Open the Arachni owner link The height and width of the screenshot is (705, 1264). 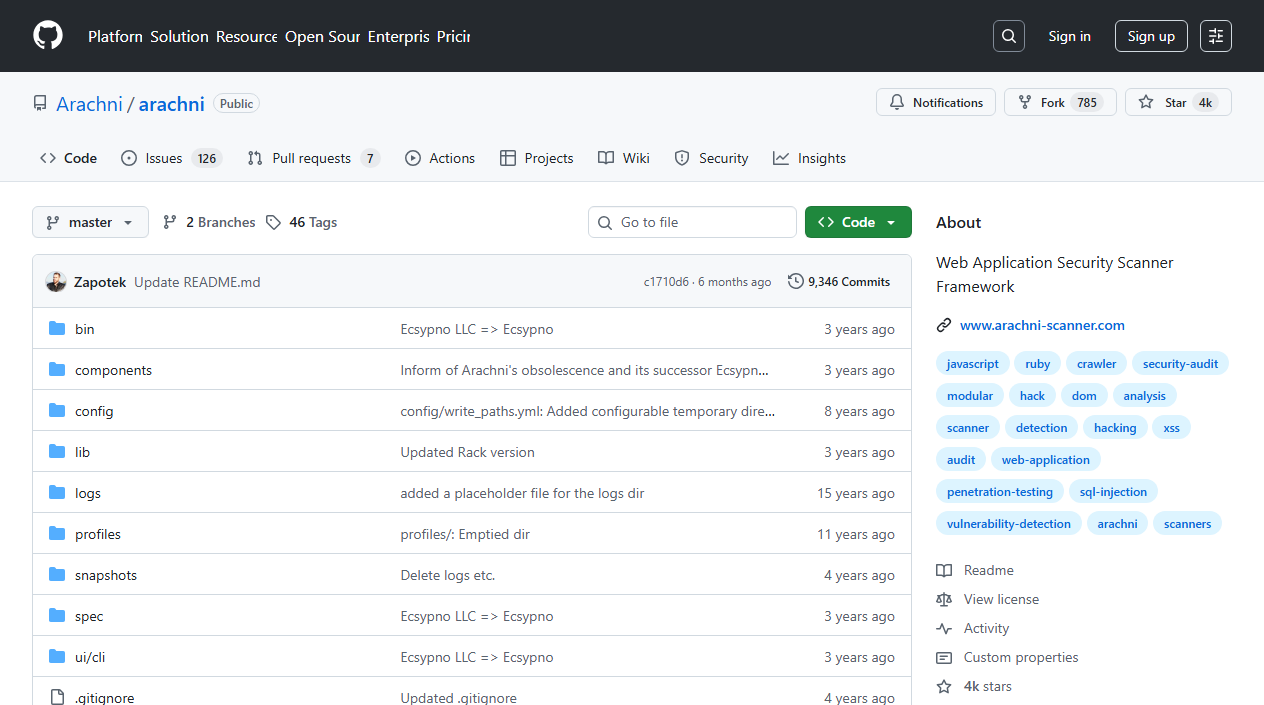[89, 104]
